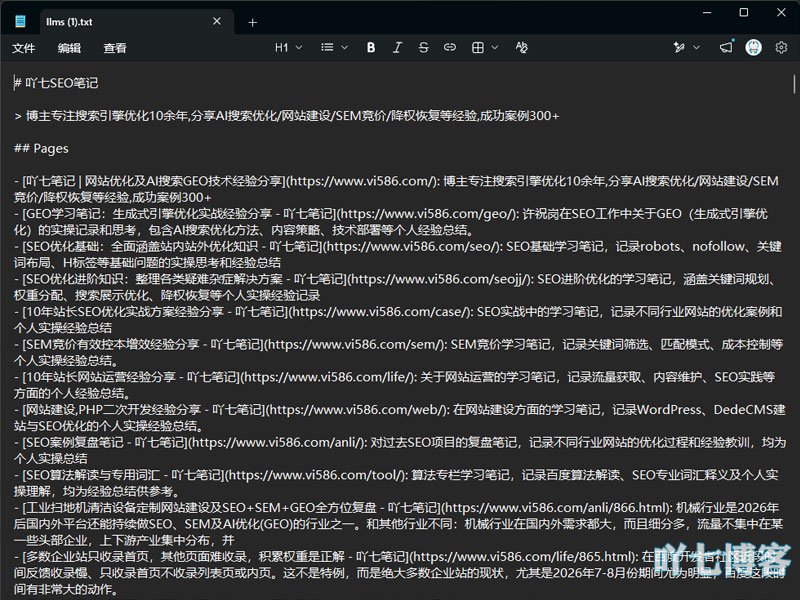Click the https://www.vi586.com/web/ URL text
This screenshot has width=800, height=600.
(x=357, y=410)
